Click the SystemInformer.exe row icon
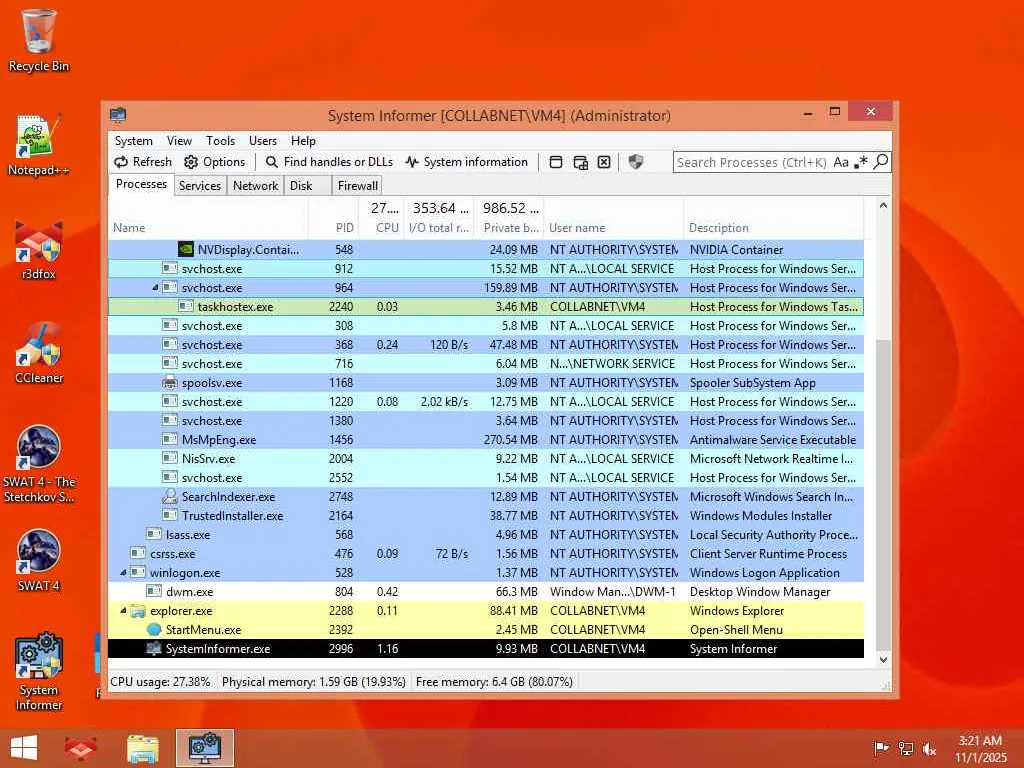Screen dimensions: 1024x768 coord(154,648)
